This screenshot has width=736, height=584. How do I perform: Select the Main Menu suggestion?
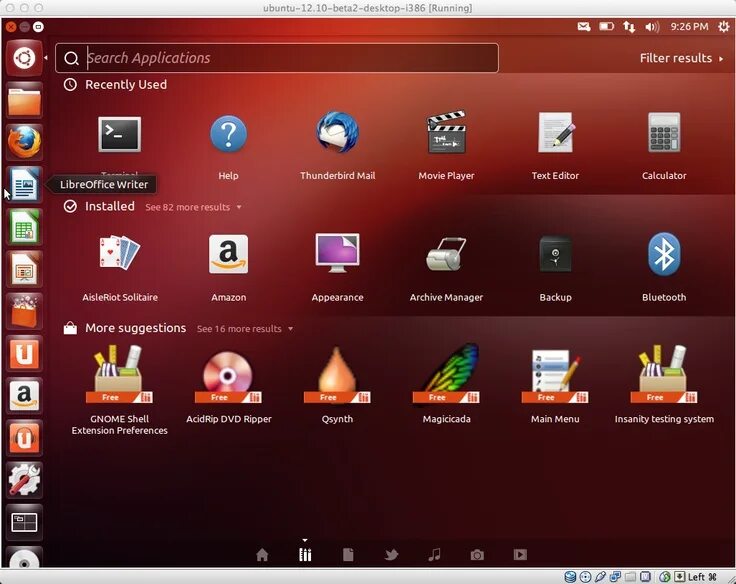coord(555,376)
